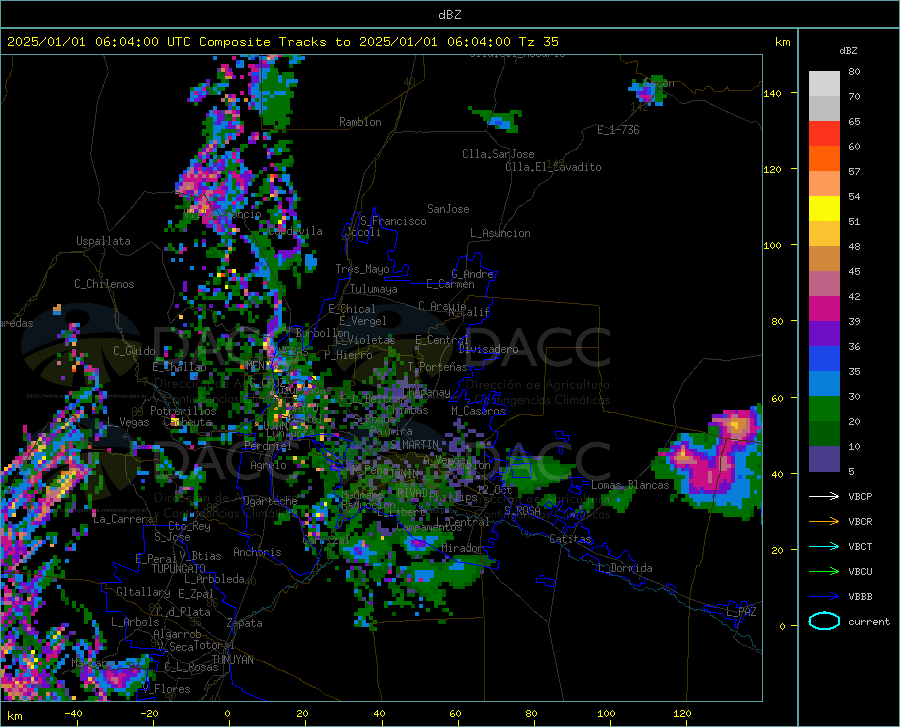This screenshot has width=900, height=727.
Task: Click the 'Tulumaya' map label
Action: (x=374, y=289)
